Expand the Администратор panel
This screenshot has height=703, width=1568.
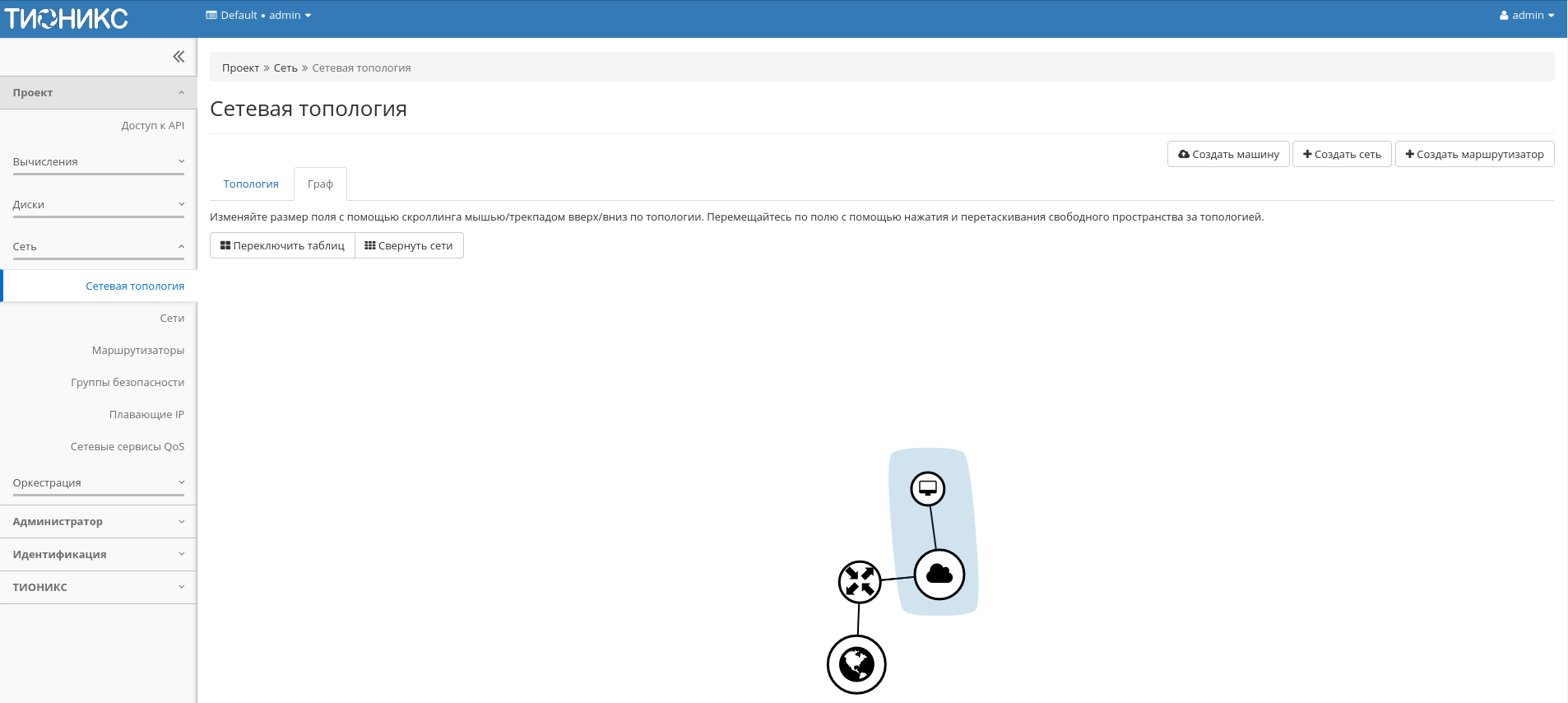coord(99,522)
